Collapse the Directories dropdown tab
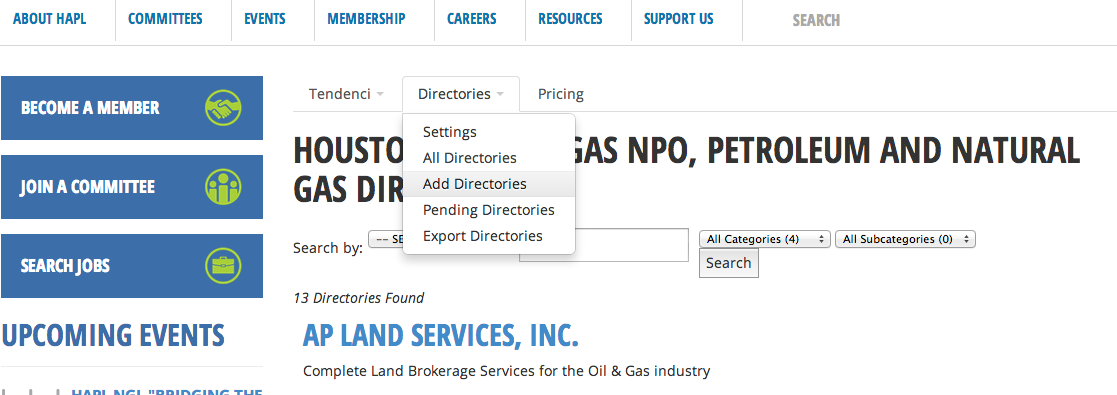Image resolution: width=1117 pixels, height=395 pixels. pos(461,94)
